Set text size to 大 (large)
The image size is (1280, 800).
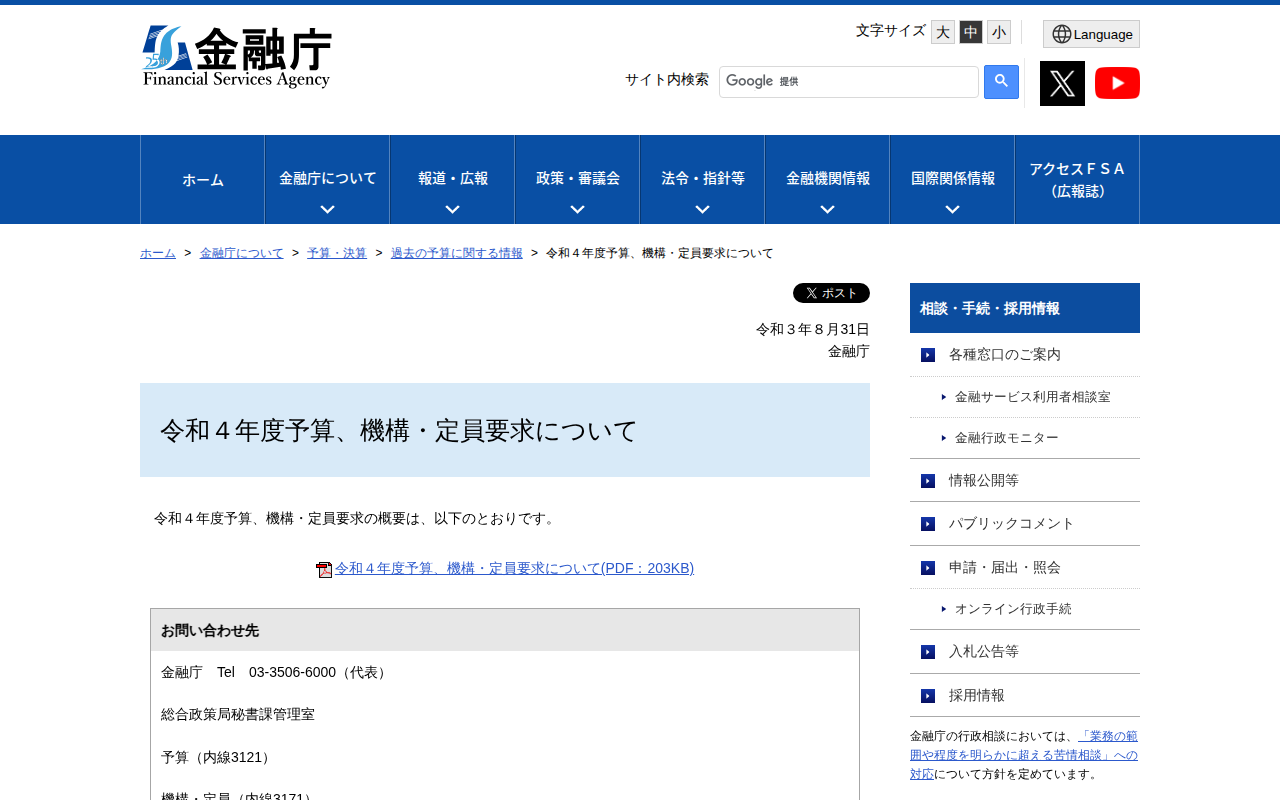click(x=943, y=32)
